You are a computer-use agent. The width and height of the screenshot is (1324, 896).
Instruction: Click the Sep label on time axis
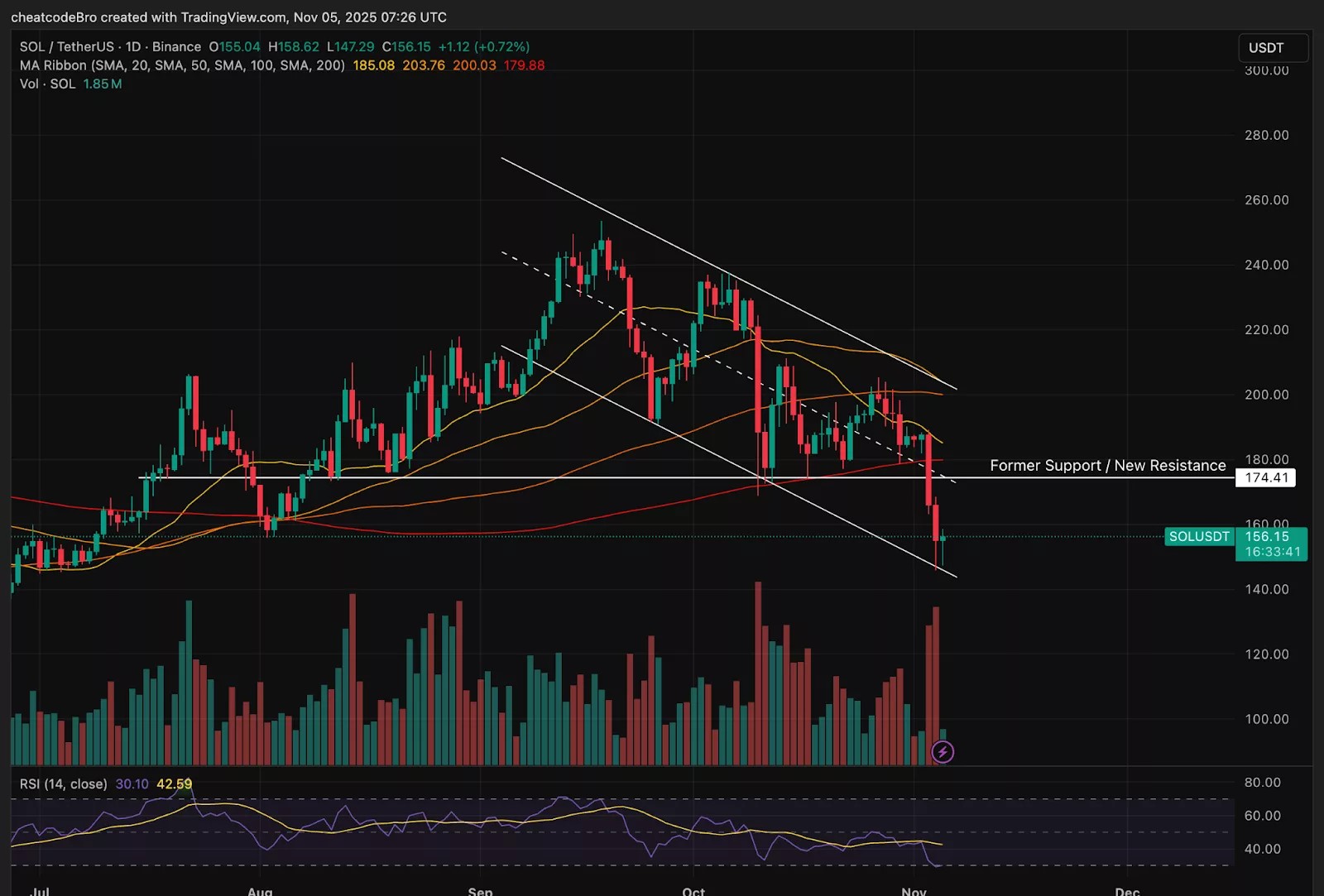click(x=480, y=891)
